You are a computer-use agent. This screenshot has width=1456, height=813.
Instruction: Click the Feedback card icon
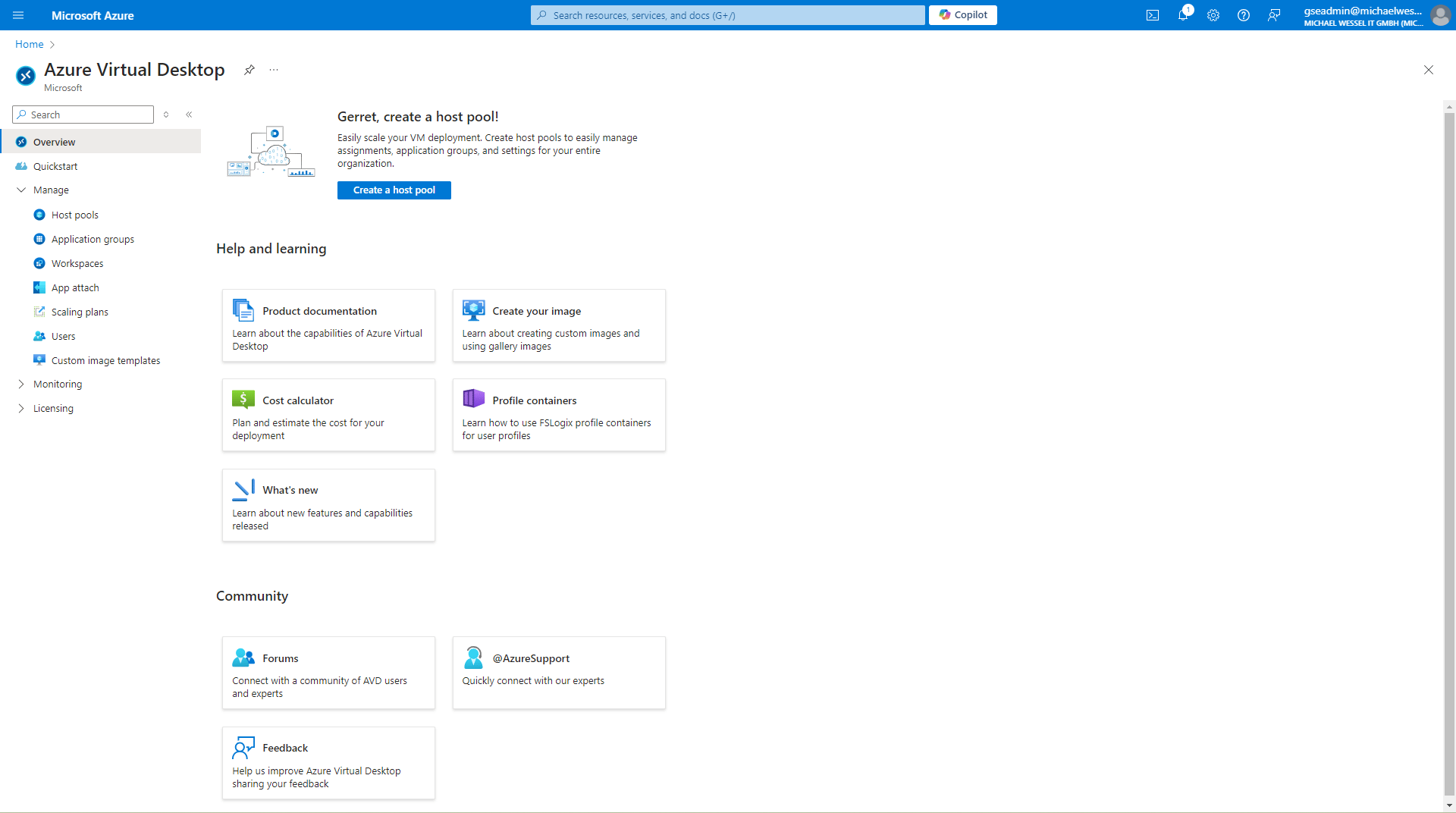pyautogui.click(x=243, y=748)
